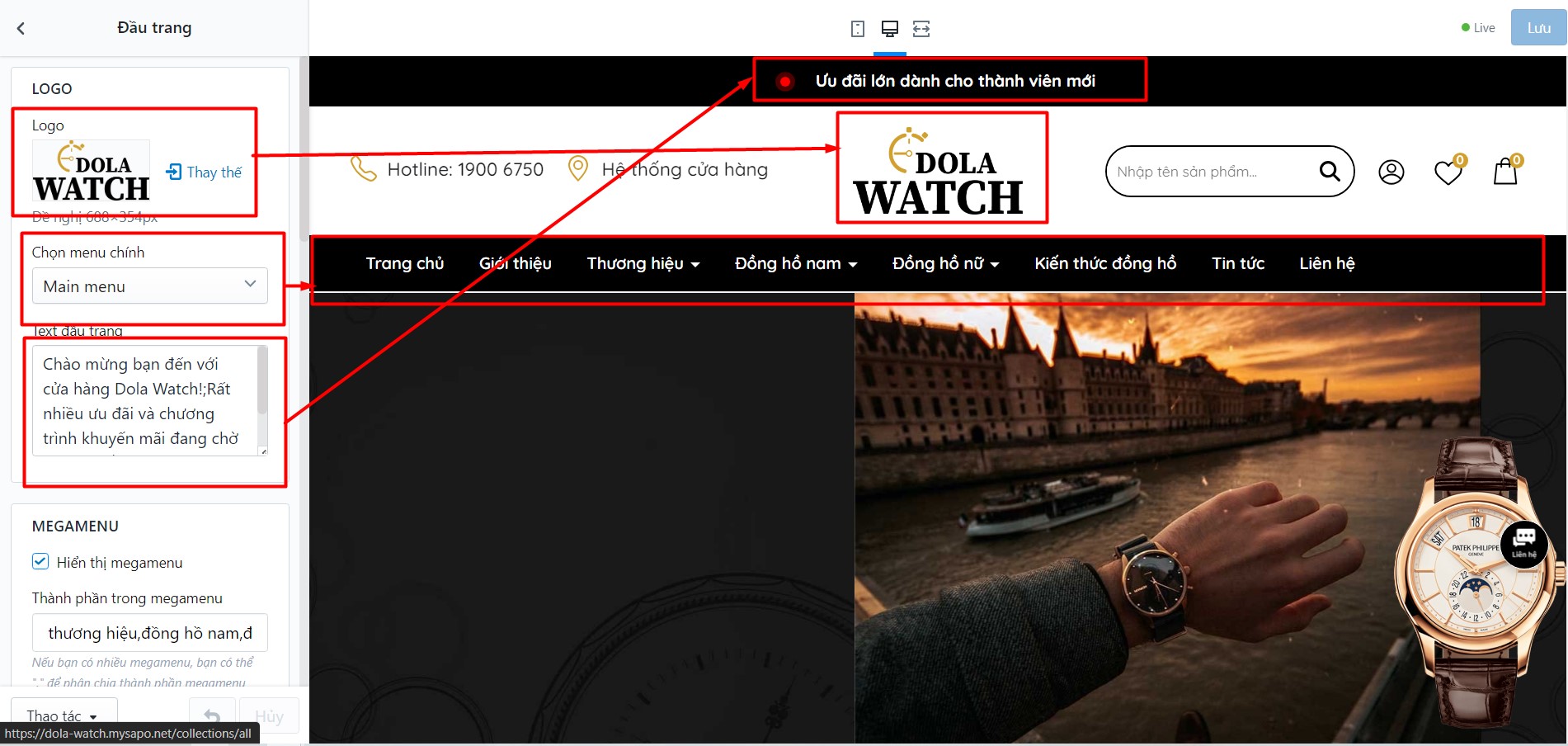
Task: Open the Liên hệ menu item
Action: click(1327, 263)
